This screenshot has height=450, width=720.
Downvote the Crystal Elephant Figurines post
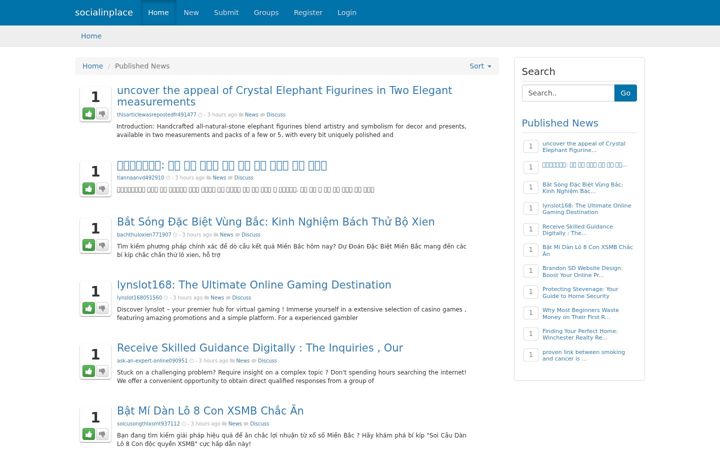point(102,113)
